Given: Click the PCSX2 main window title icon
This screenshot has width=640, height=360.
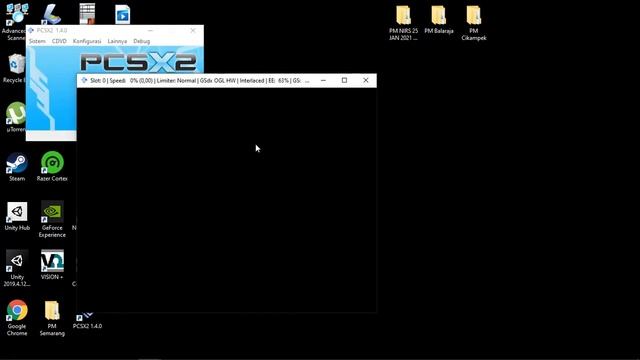Looking at the screenshot, I should (x=31, y=30).
